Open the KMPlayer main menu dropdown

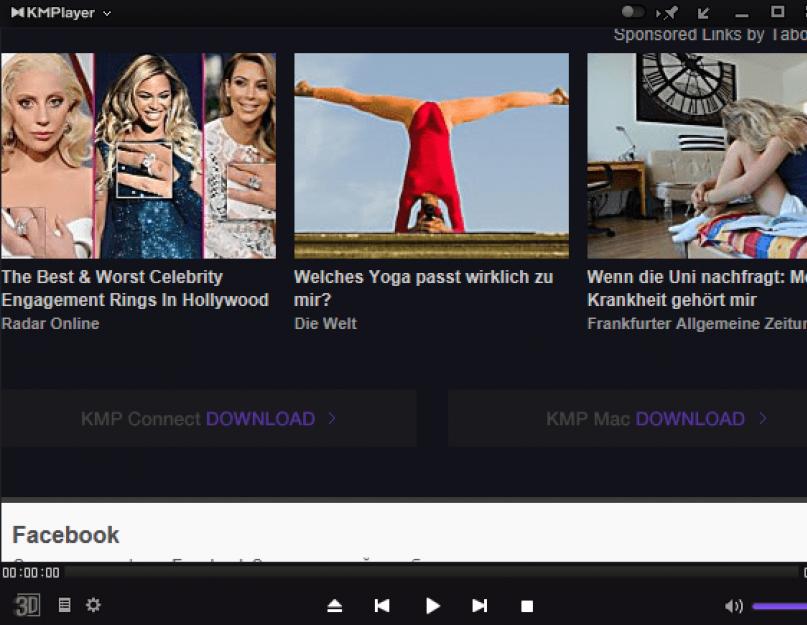coord(61,13)
